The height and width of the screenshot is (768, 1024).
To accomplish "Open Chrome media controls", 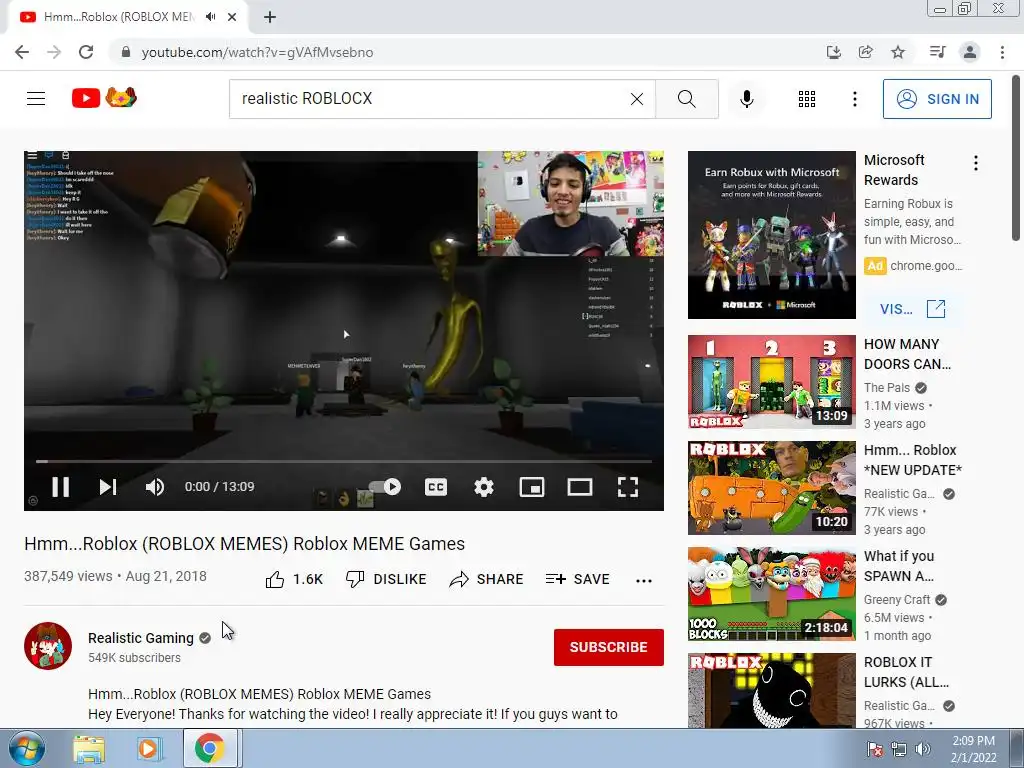I will click(x=937, y=52).
